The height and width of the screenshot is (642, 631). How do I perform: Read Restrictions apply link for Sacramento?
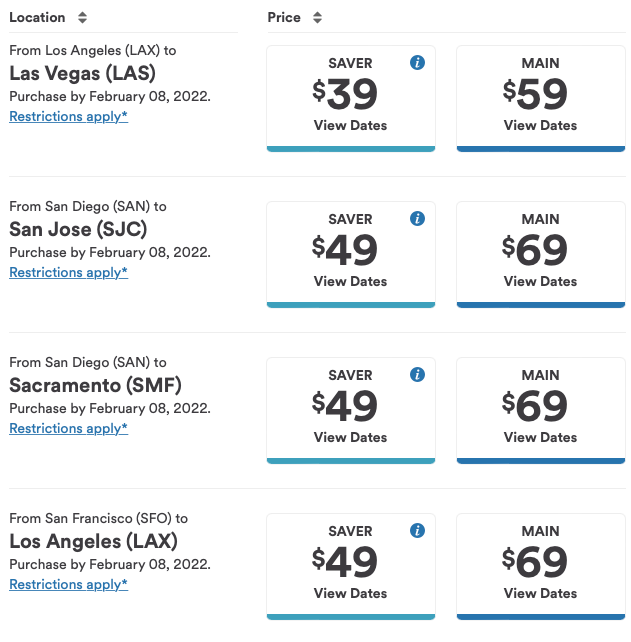coord(68,428)
